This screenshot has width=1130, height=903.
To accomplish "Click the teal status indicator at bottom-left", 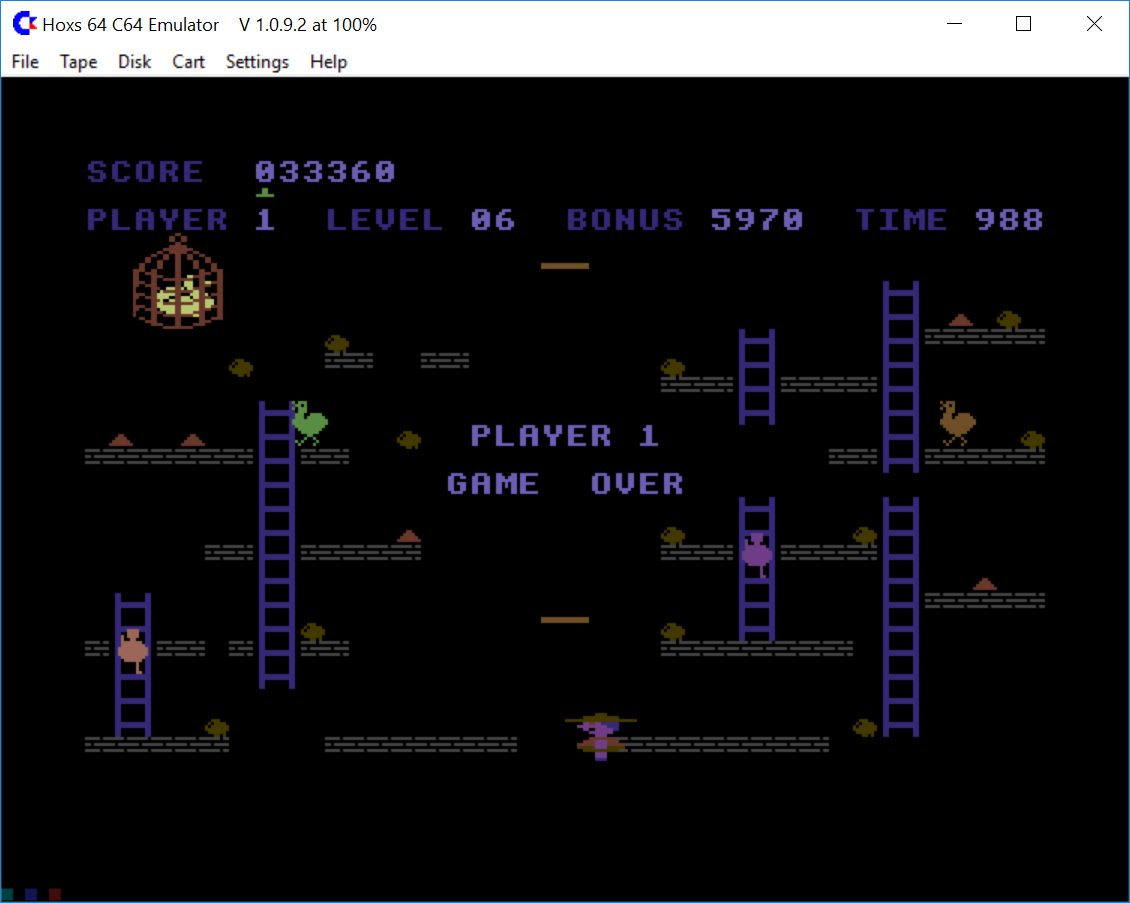I will (8, 894).
